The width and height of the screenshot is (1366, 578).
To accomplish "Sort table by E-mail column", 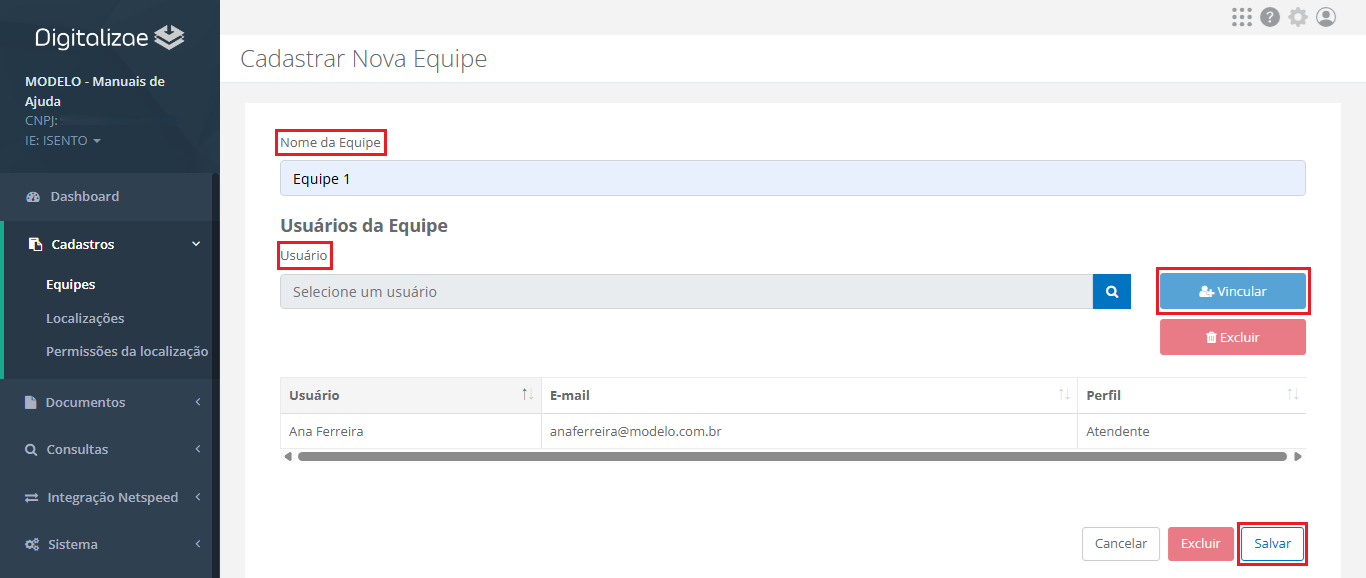I will (1064, 395).
